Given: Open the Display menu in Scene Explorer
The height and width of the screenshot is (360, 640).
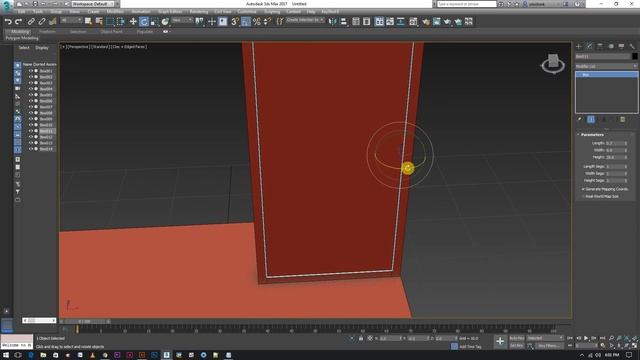Looking at the screenshot, I should tap(42, 48).
